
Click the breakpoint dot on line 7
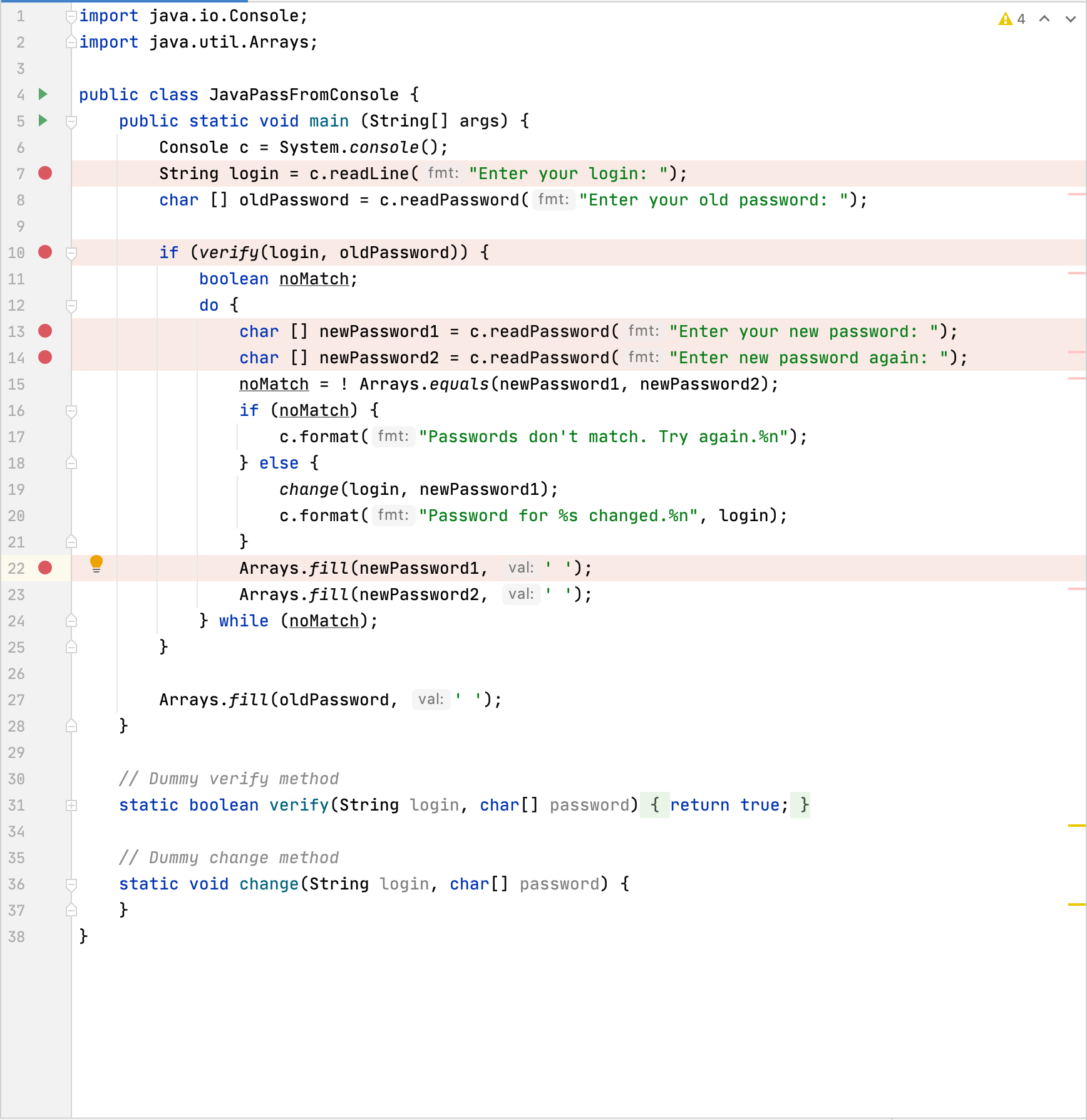tap(45, 174)
